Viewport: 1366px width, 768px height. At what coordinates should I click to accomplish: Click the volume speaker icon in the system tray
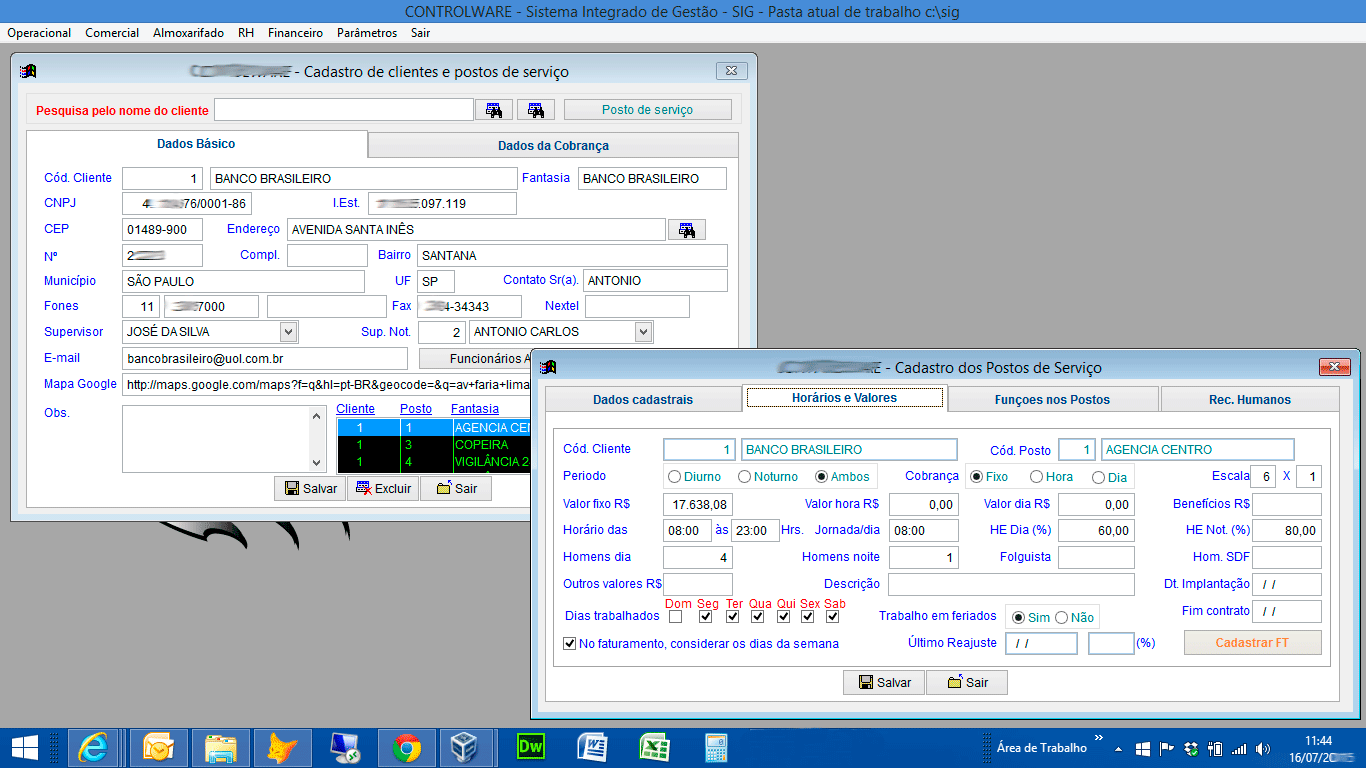pos(1263,748)
